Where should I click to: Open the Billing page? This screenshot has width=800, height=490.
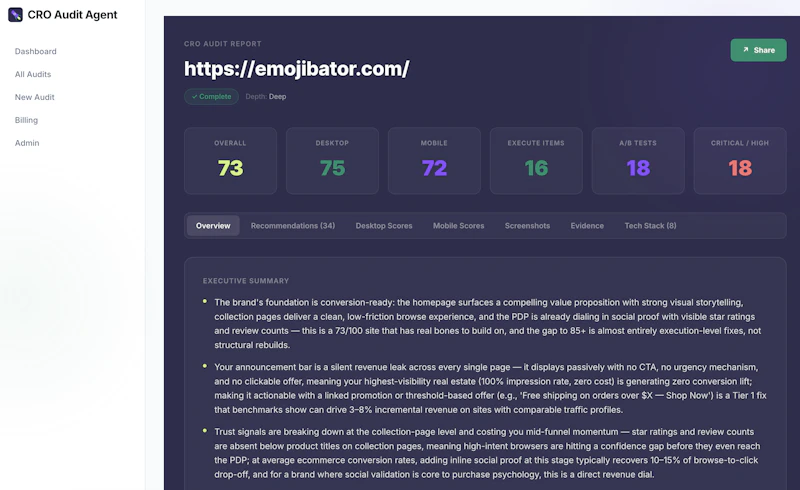pos(27,120)
